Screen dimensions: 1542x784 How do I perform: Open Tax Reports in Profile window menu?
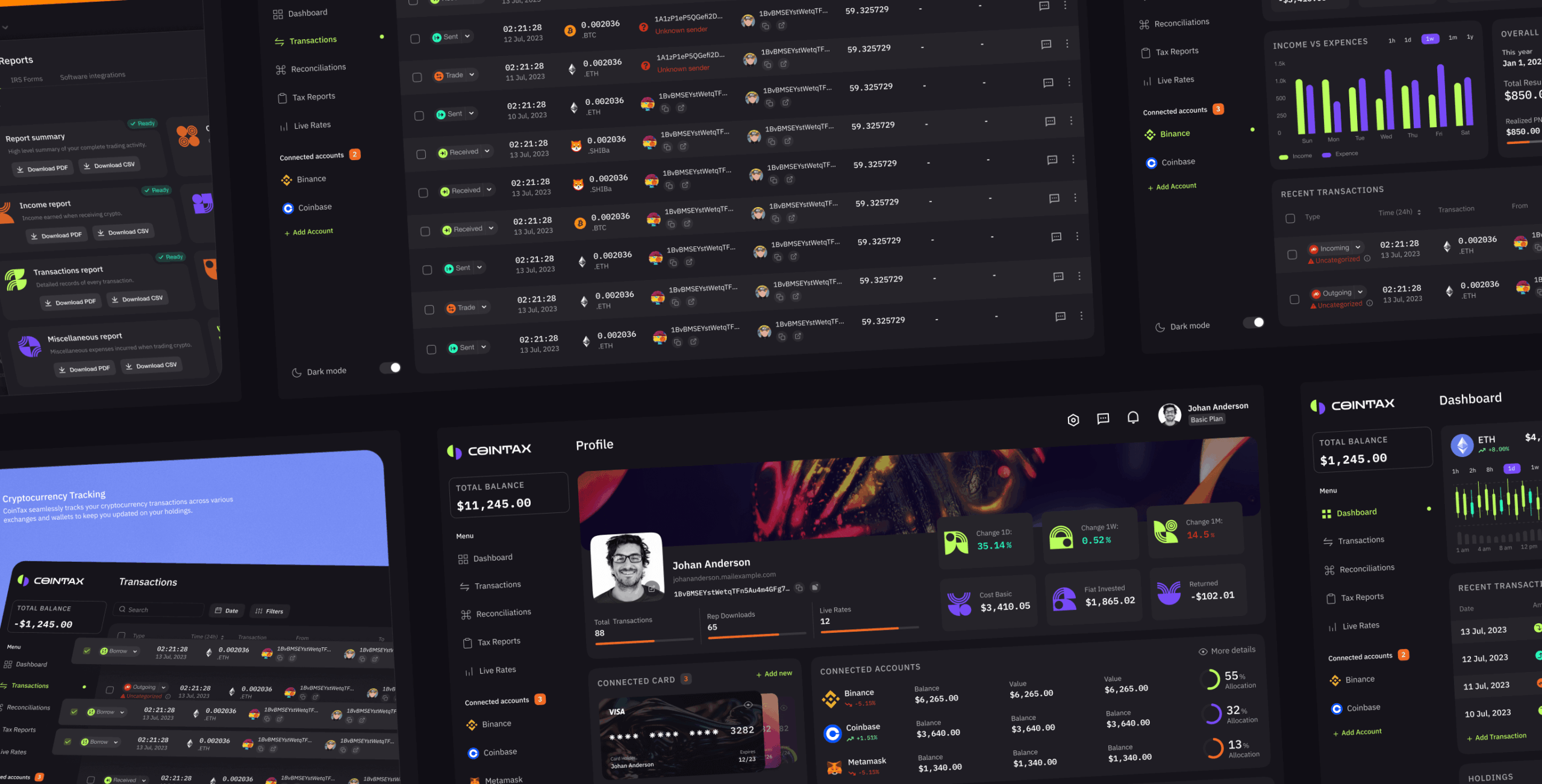492,642
